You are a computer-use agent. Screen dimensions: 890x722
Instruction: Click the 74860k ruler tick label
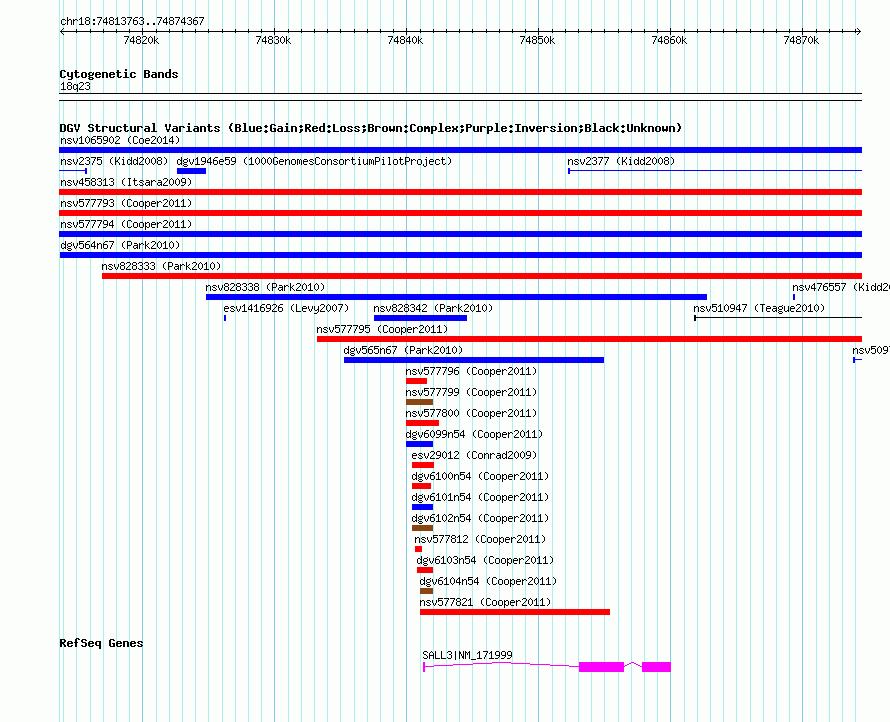point(669,40)
